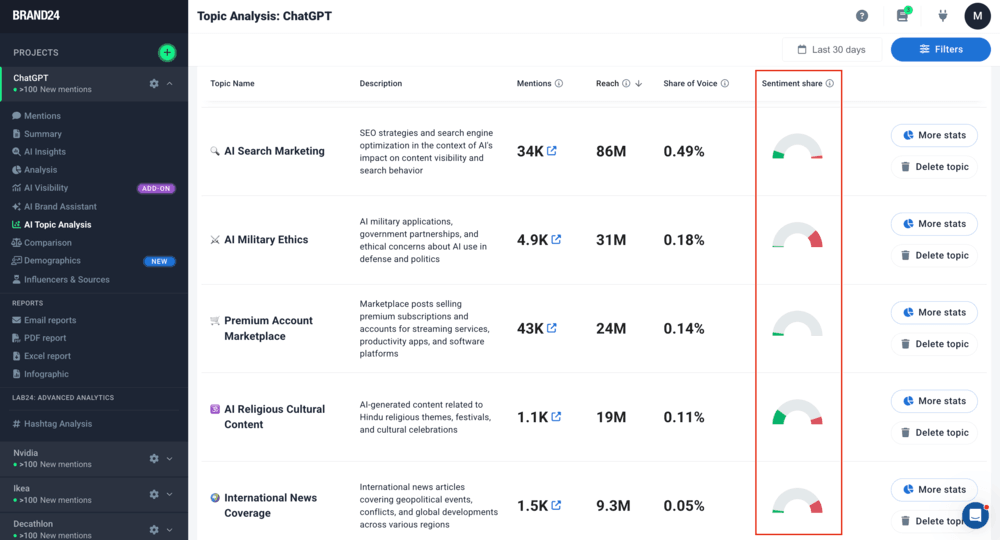Click More stats for AI Search Marketing

tap(933, 135)
